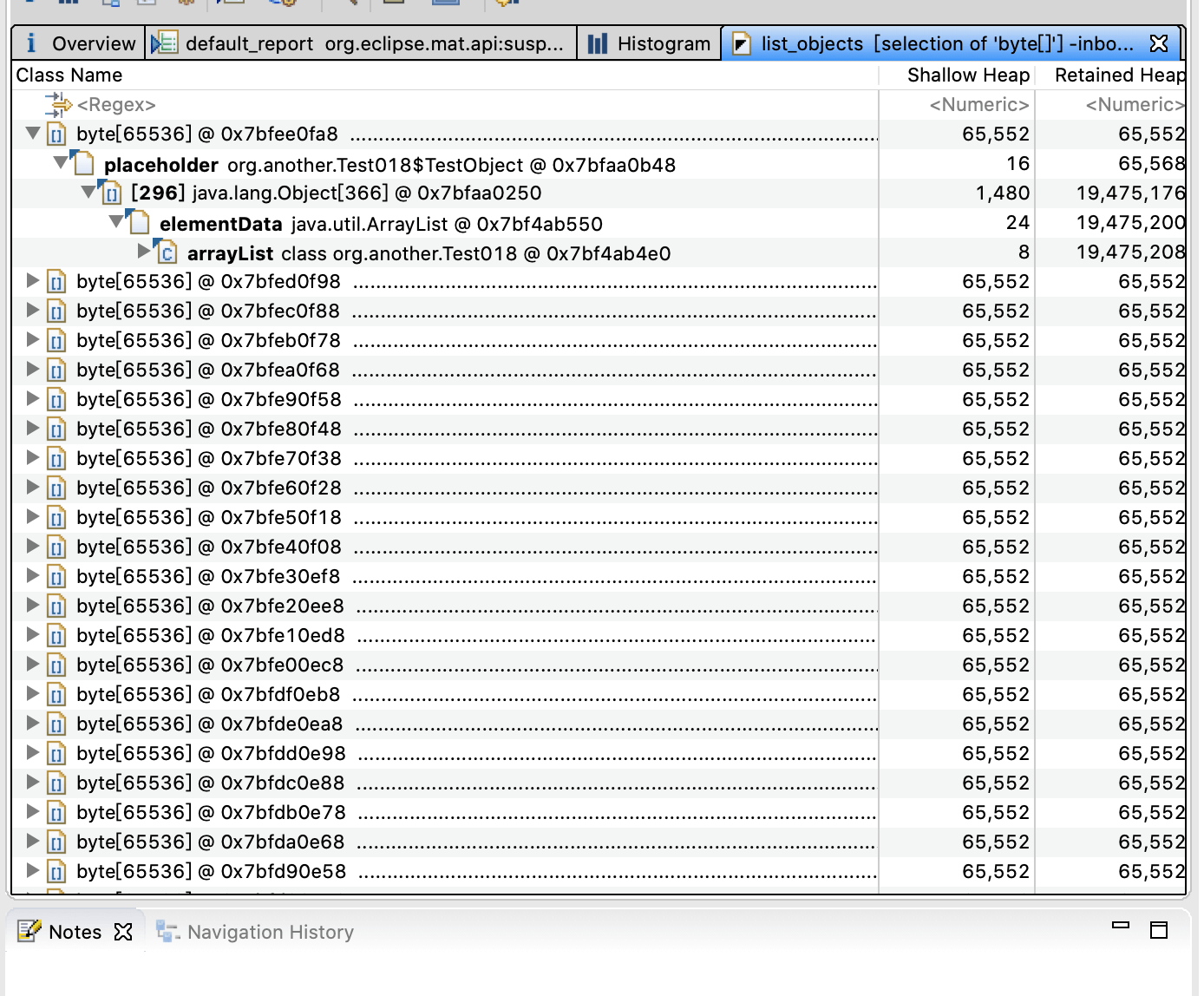
Task: Close the Notes view
Action: click(x=124, y=932)
